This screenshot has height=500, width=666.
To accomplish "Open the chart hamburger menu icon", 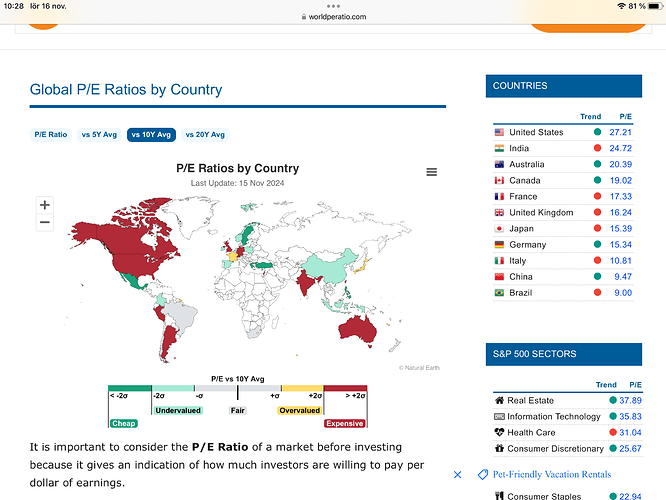I will coord(432,172).
